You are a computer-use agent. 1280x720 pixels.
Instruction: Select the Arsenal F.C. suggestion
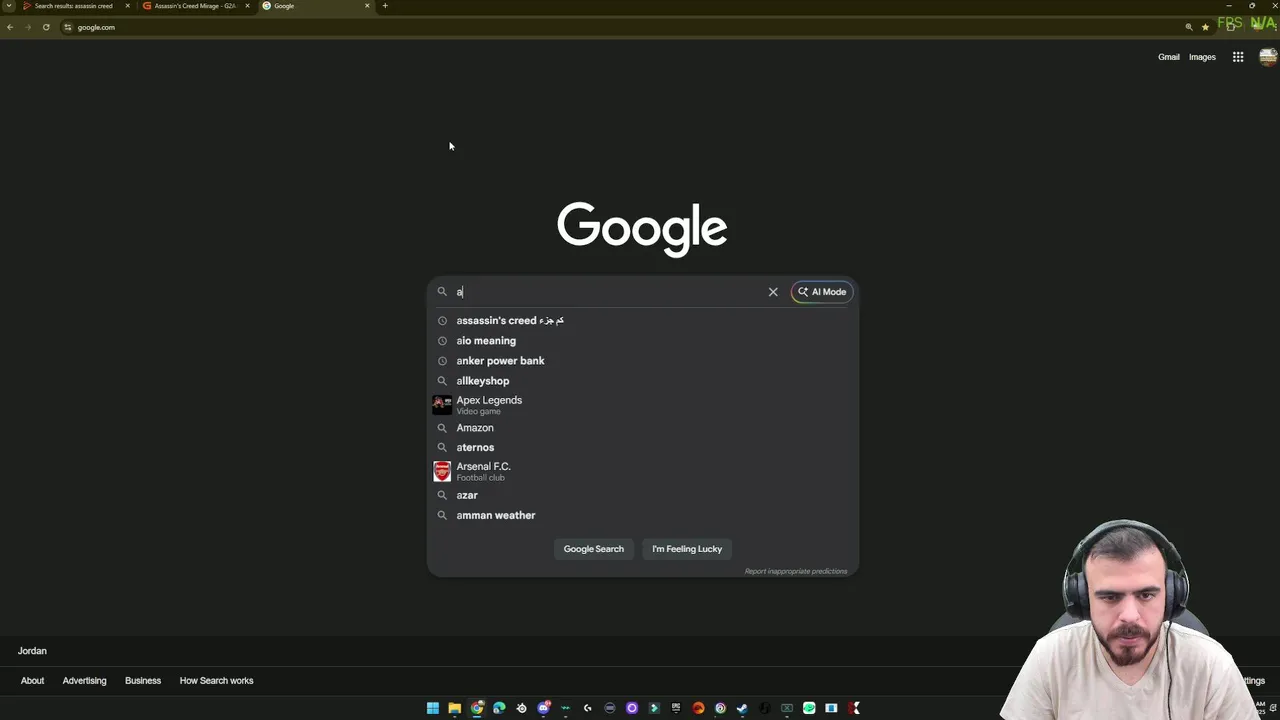643,471
